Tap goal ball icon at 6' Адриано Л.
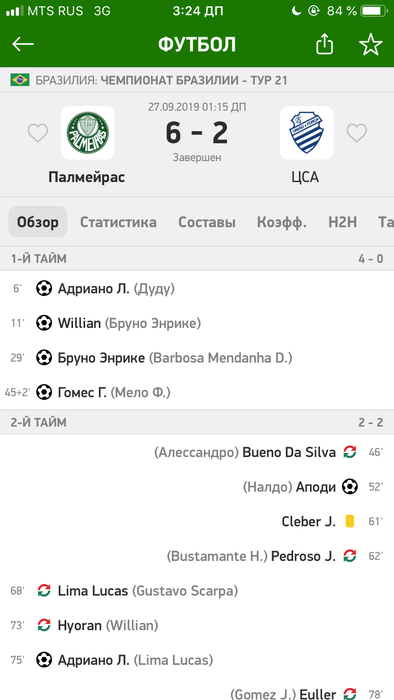This screenshot has width=394, height=700. [x=44, y=288]
